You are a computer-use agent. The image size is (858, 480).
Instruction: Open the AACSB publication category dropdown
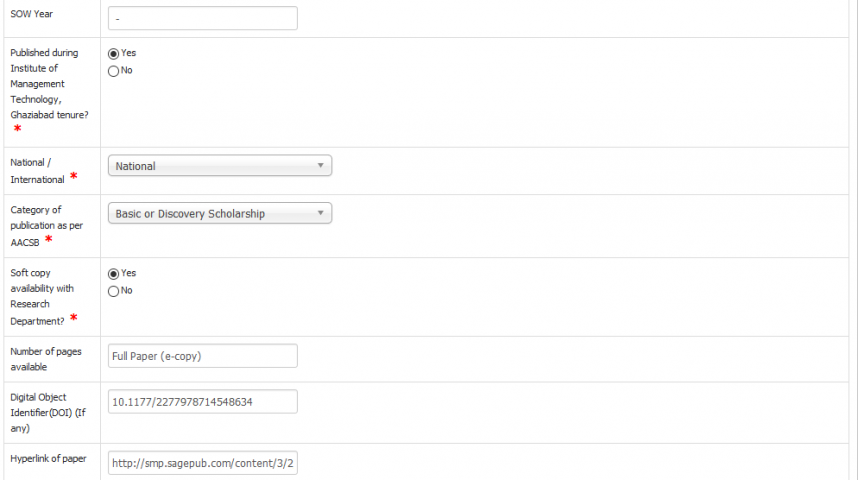[x=219, y=213]
